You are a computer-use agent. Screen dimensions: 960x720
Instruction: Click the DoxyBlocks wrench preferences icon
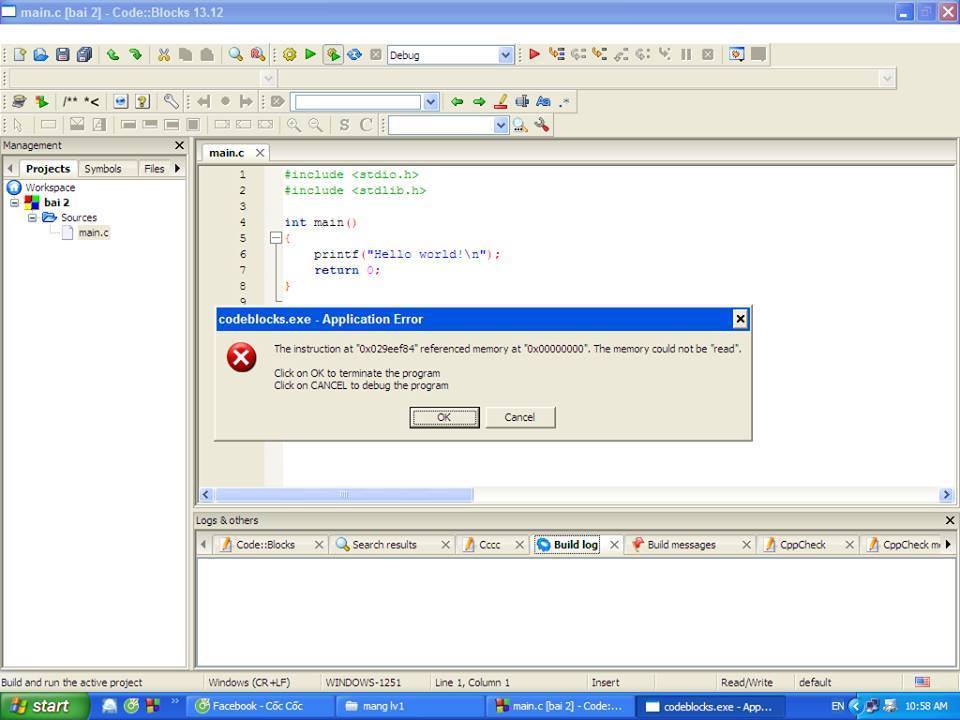171,102
